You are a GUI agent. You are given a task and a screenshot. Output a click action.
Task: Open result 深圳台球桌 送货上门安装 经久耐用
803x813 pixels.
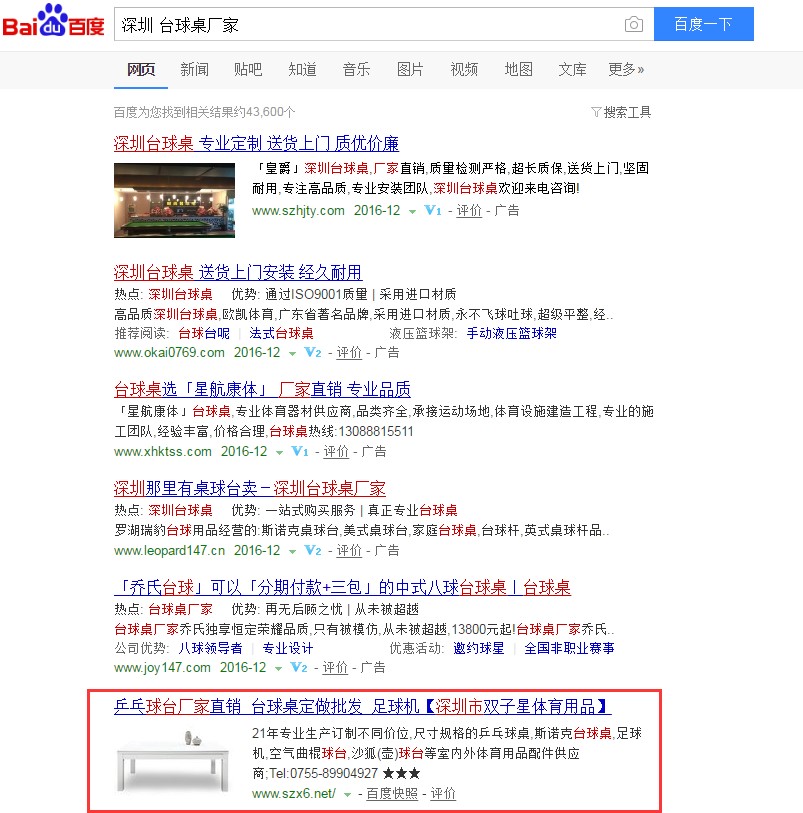[x=238, y=273]
